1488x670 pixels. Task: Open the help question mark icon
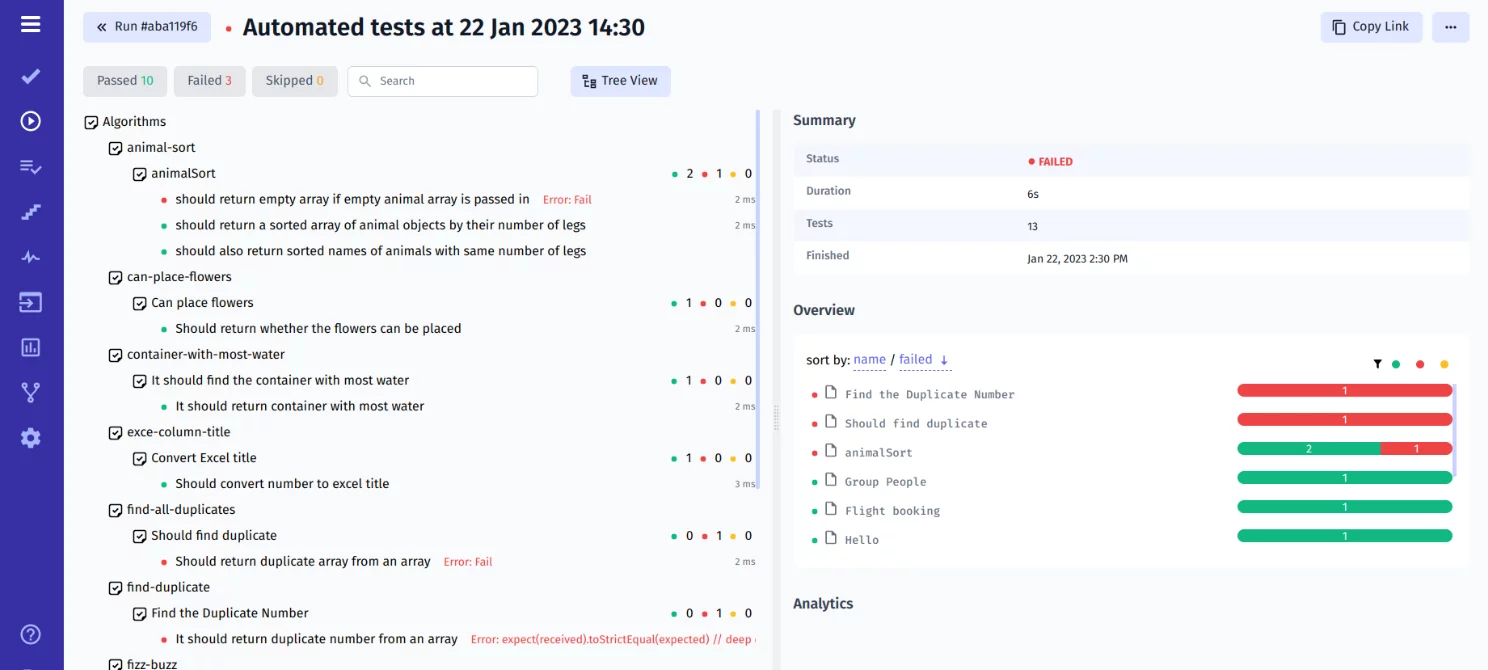click(30, 634)
